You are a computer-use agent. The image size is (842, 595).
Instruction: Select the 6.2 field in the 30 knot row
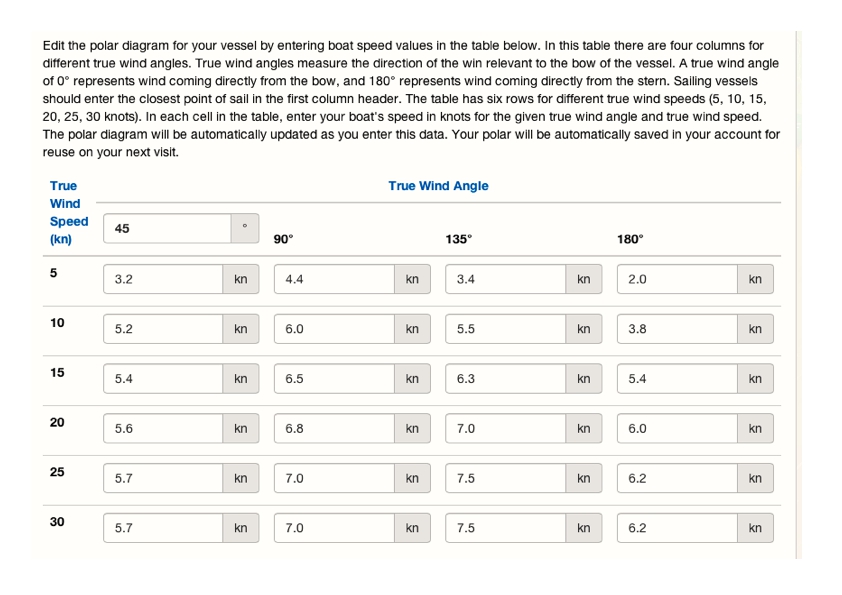677,528
